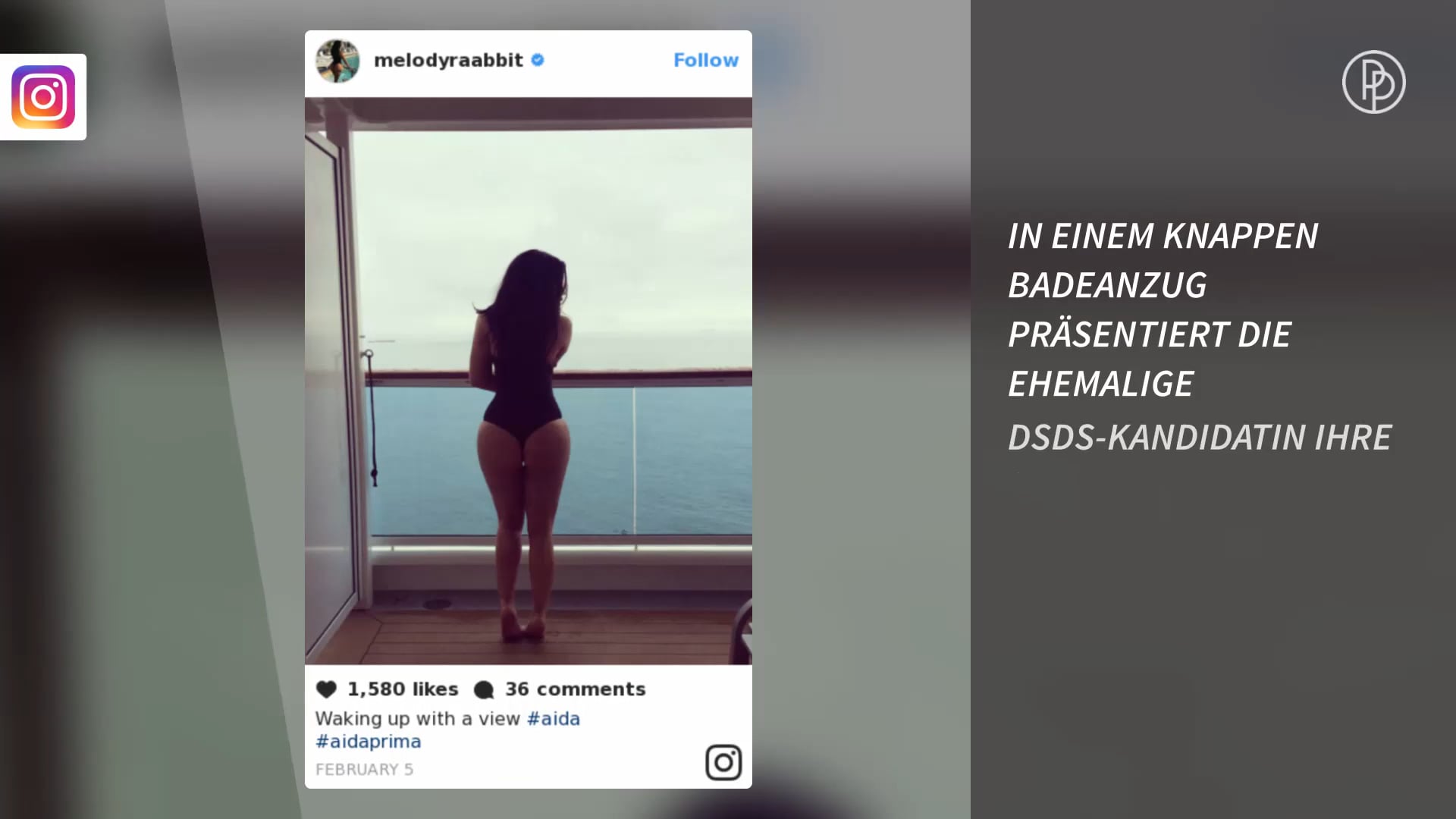Click the embedded post photo
The height and width of the screenshot is (819, 1456).
[529, 381]
